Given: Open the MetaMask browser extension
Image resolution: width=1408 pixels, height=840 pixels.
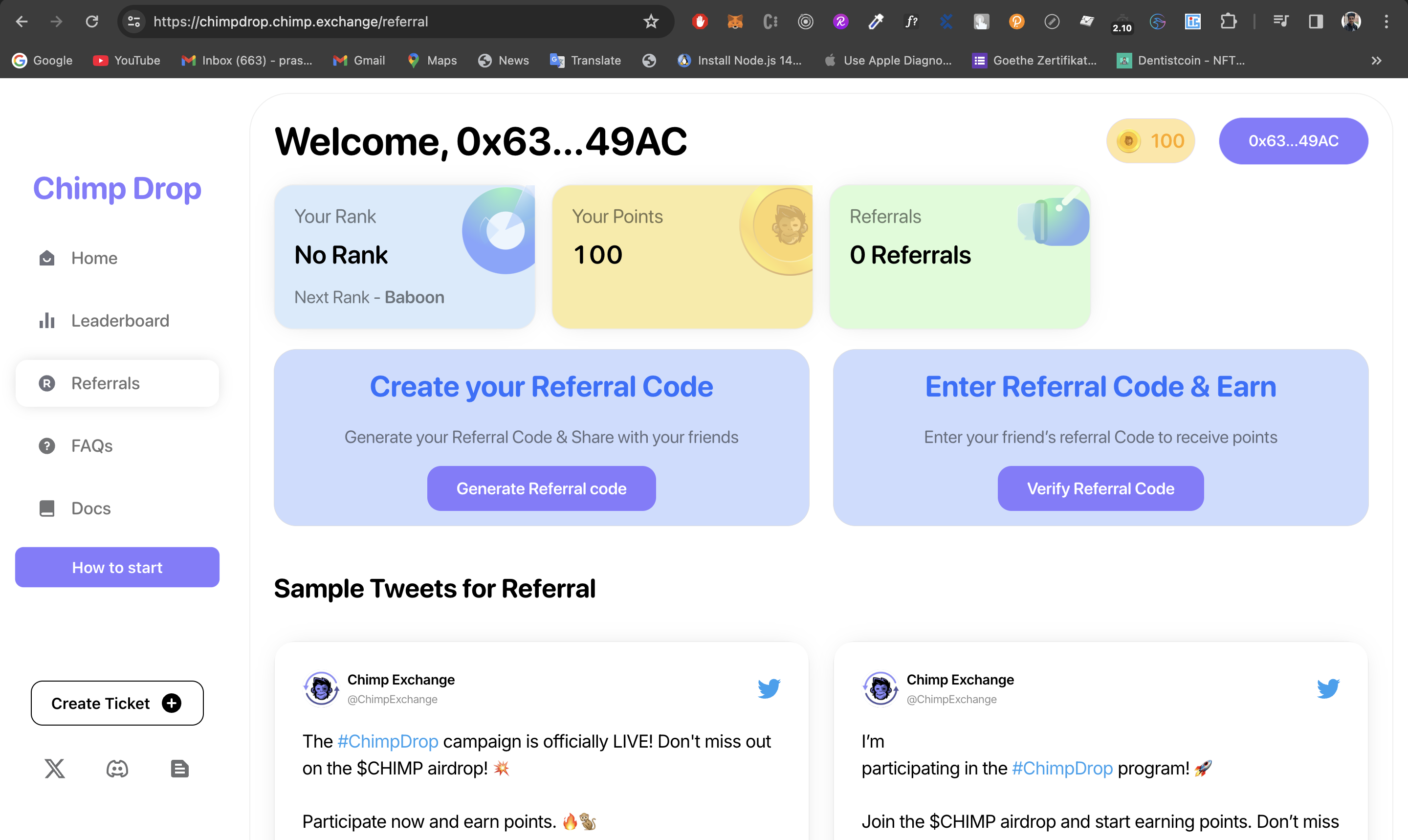Looking at the screenshot, I should pyautogui.click(x=735, y=22).
